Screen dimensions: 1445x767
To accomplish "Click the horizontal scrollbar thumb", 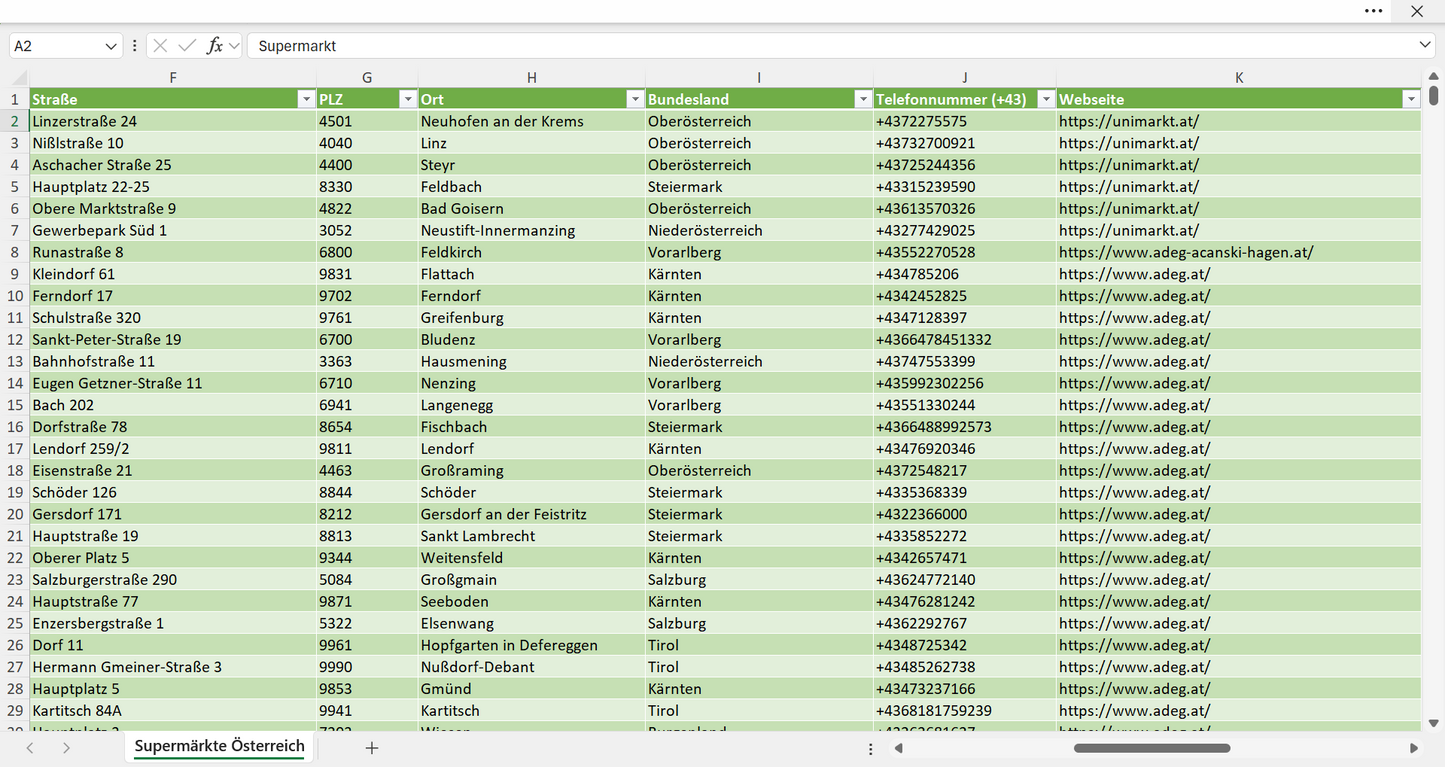I will [1152, 748].
